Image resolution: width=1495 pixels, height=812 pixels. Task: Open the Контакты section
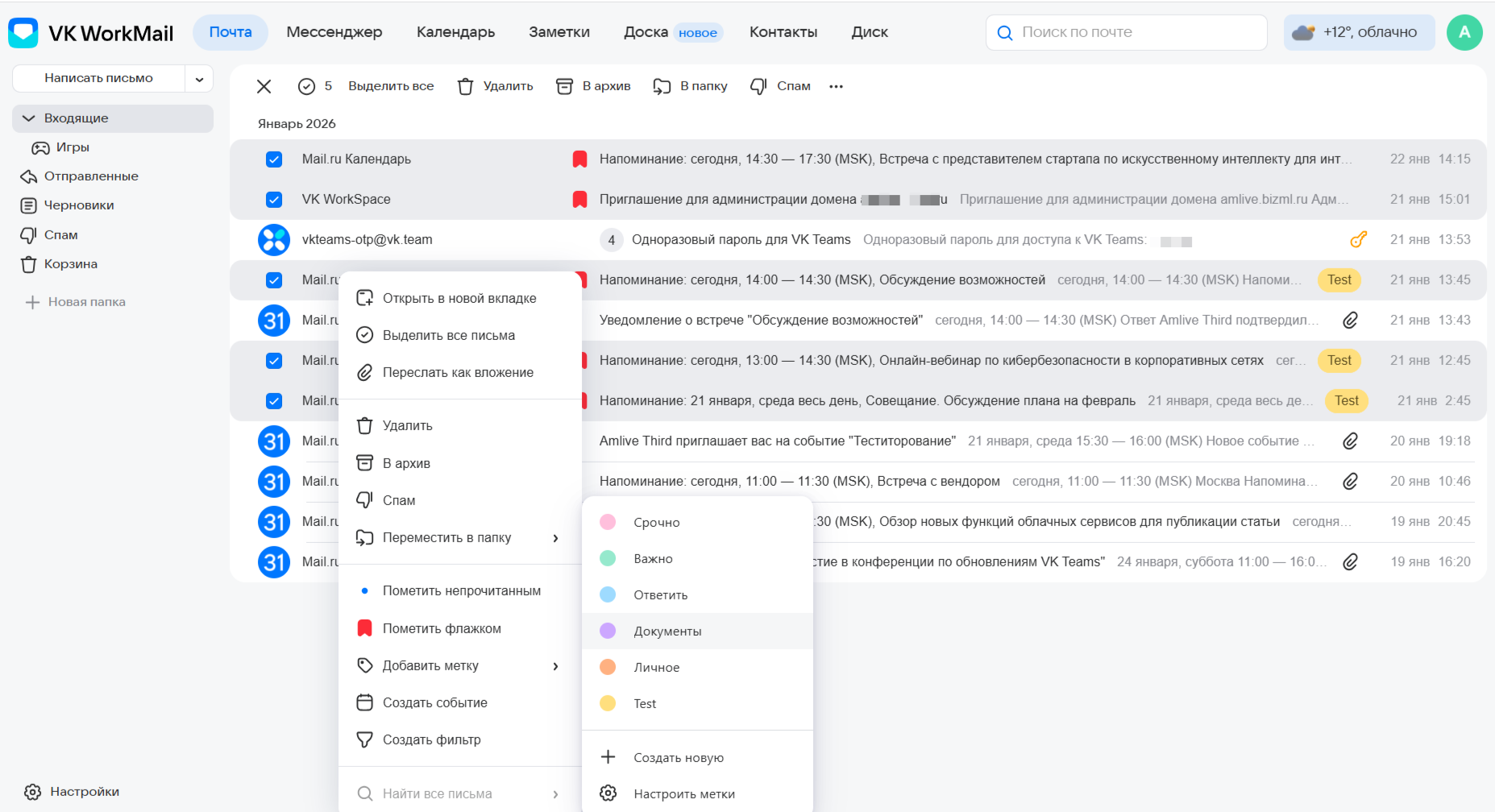click(x=783, y=32)
